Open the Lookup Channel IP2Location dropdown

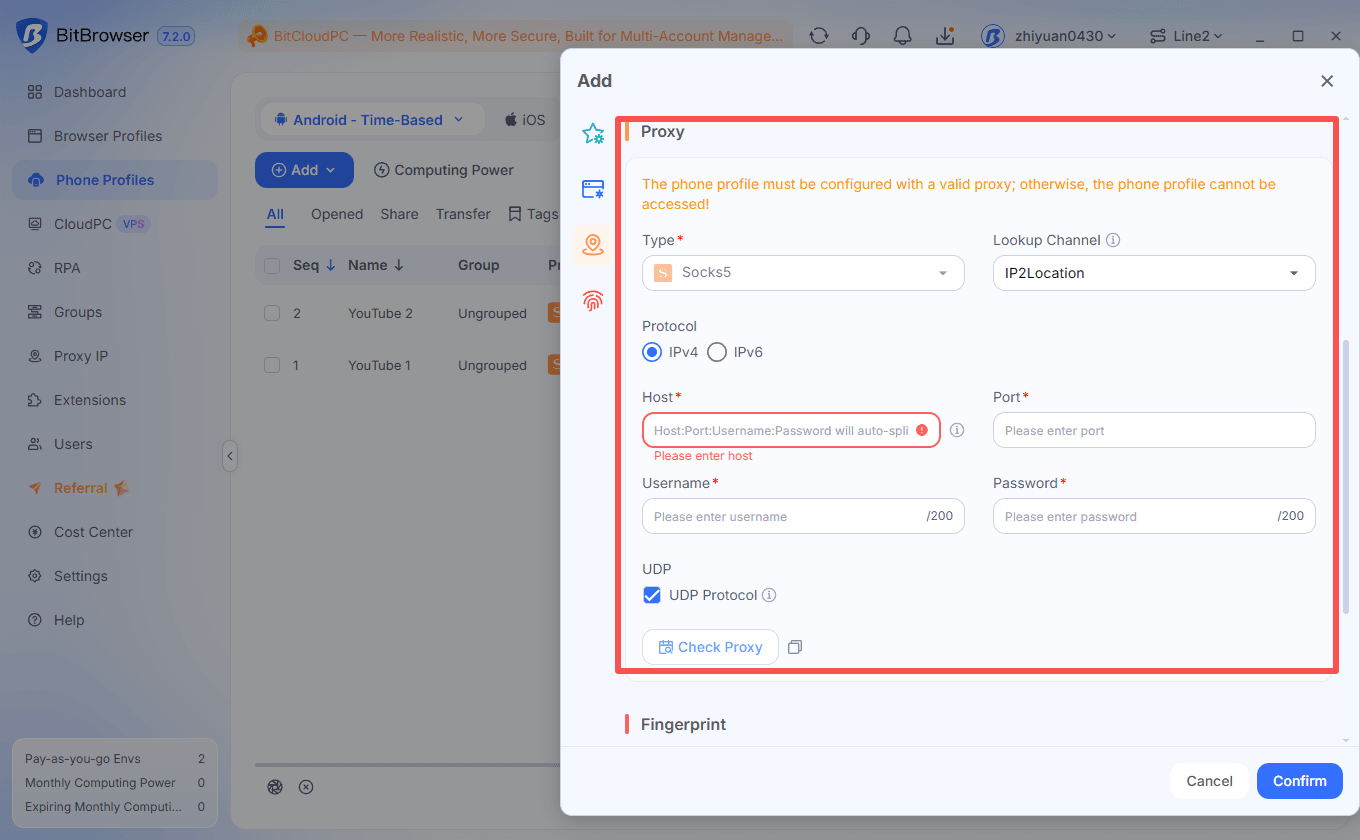tap(1154, 273)
